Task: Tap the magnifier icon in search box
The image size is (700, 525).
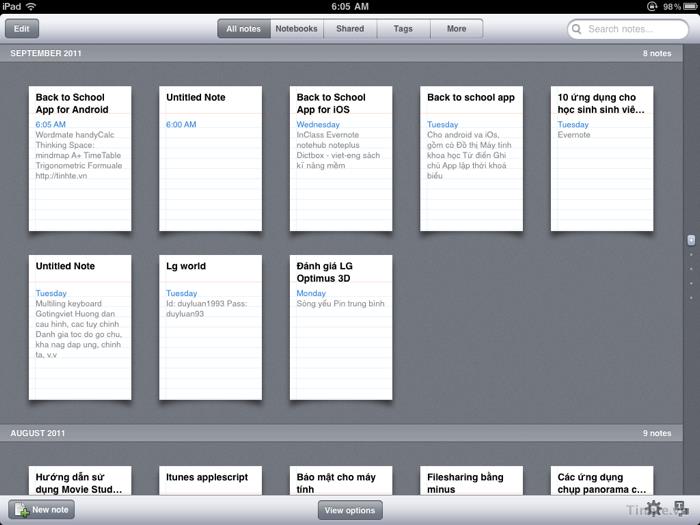Action: pos(576,29)
